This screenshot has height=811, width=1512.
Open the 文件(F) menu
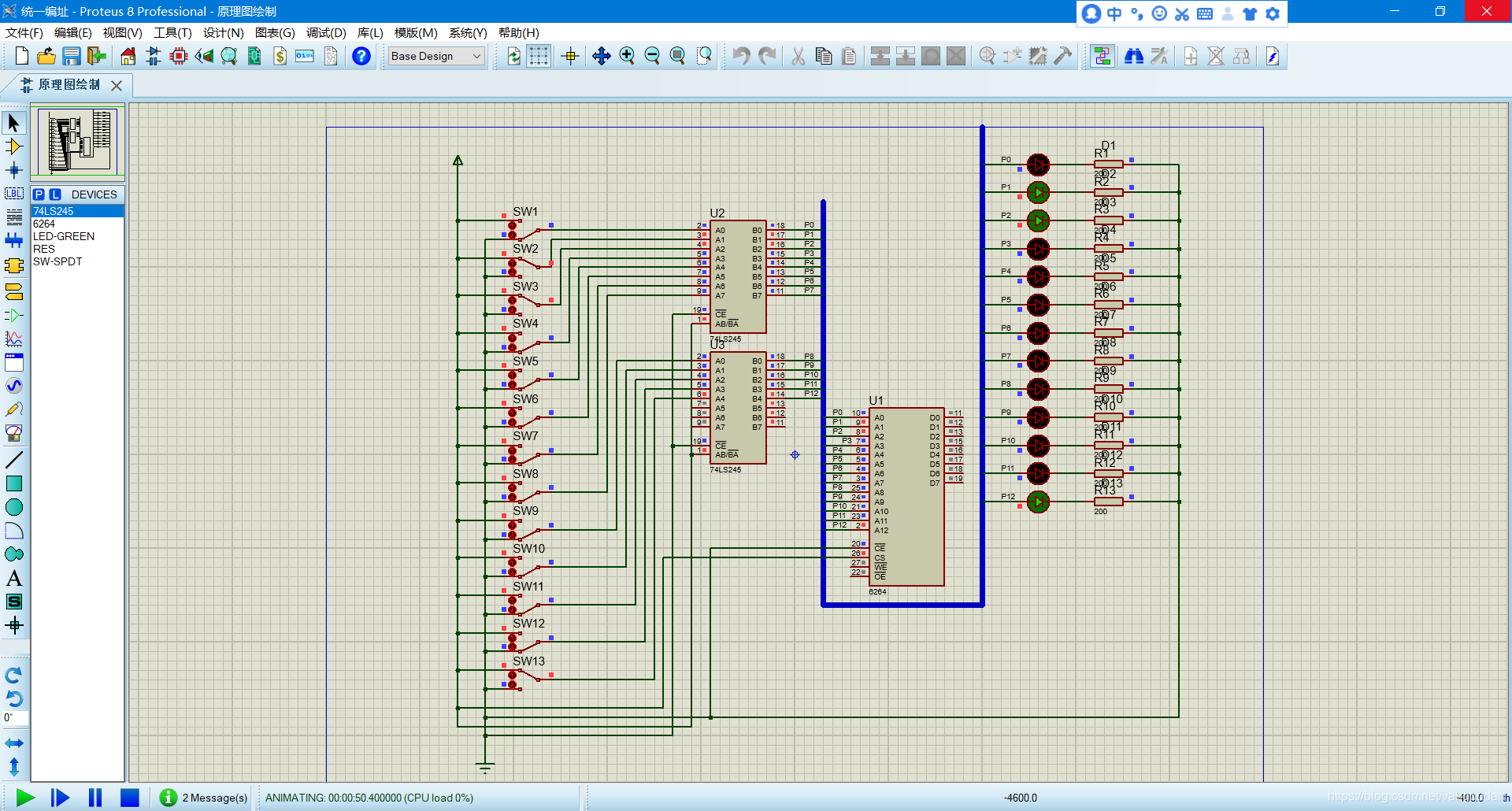24,32
